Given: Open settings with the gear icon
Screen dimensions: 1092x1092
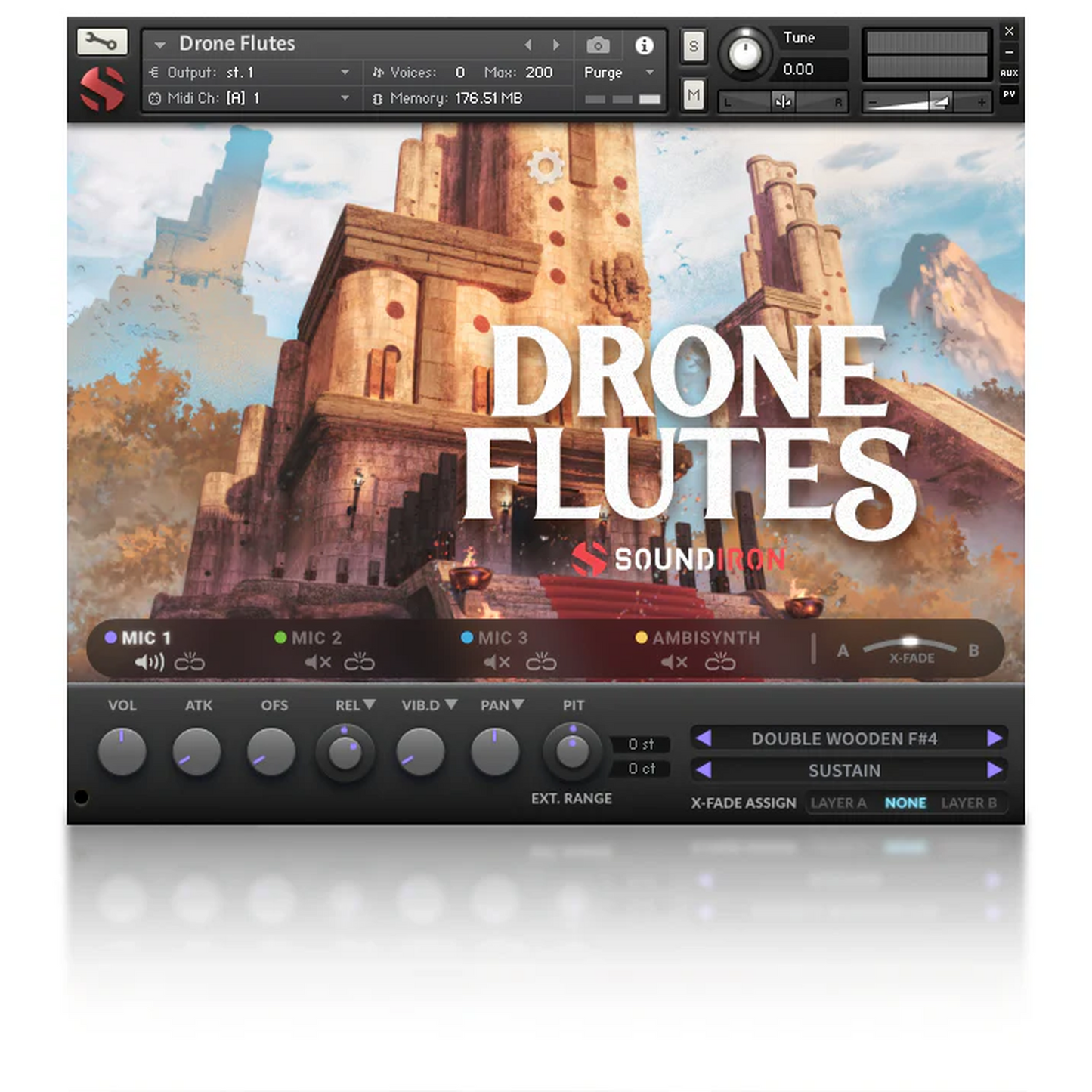Looking at the screenshot, I should click(x=546, y=166).
